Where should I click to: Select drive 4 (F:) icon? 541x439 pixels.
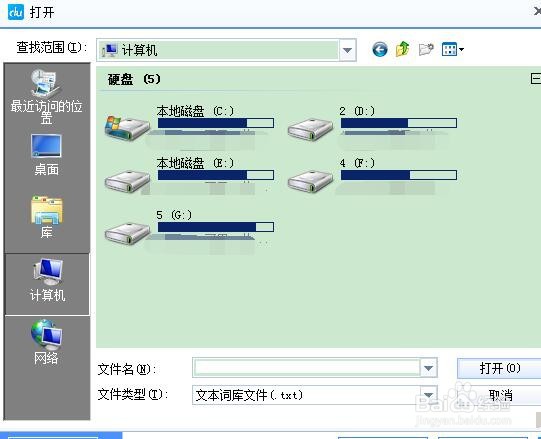(x=310, y=181)
